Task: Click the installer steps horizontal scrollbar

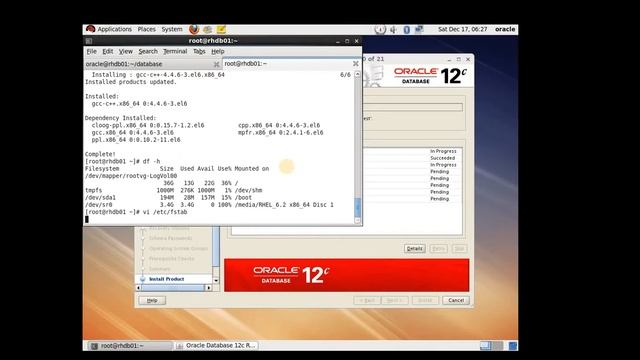Action: pyautogui.click(x=173, y=288)
